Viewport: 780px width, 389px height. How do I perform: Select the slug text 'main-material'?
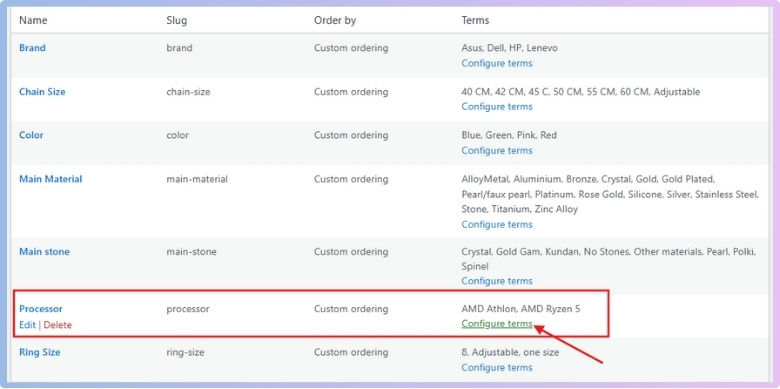197,179
